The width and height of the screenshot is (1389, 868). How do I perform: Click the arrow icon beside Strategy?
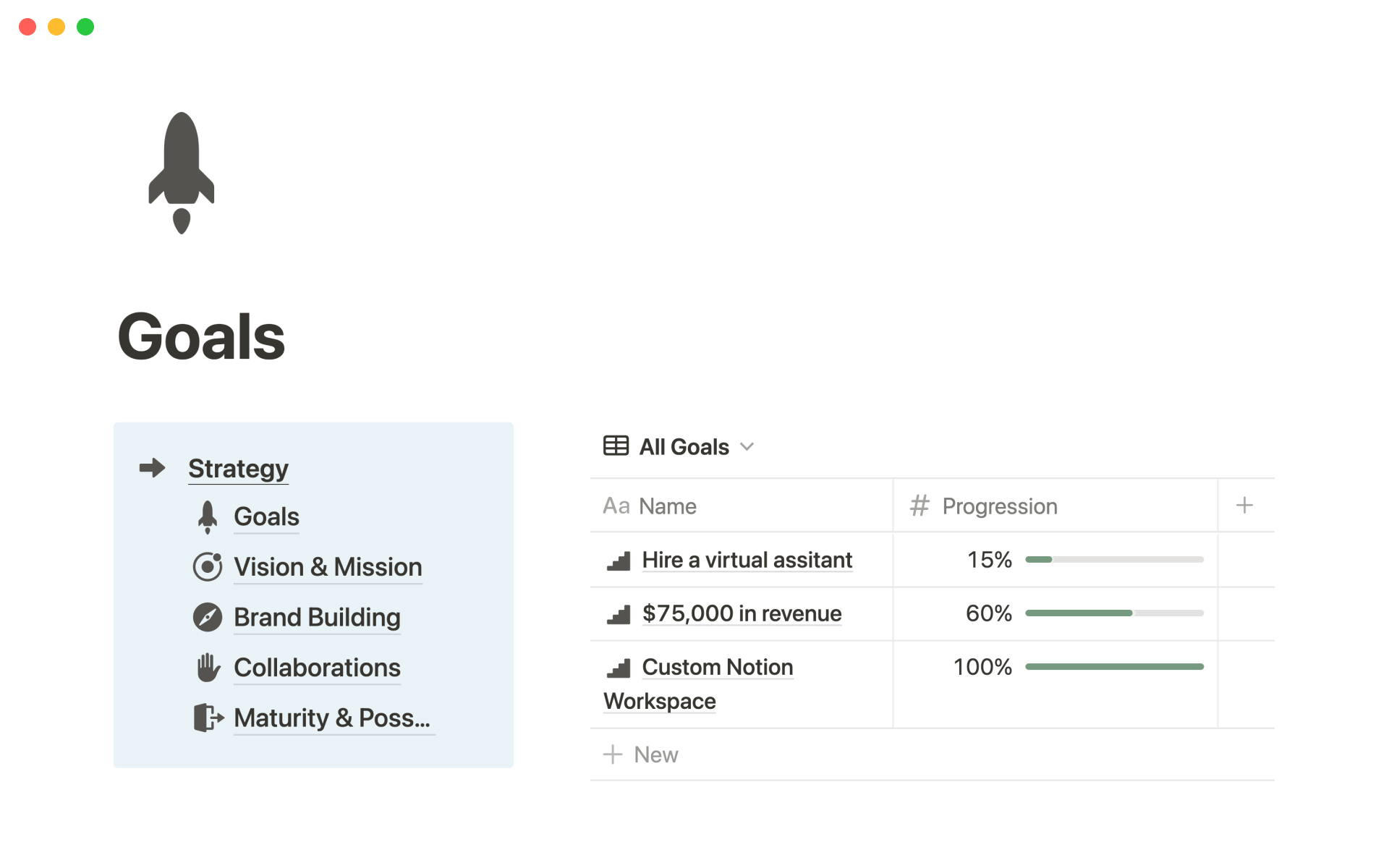pos(152,468)
